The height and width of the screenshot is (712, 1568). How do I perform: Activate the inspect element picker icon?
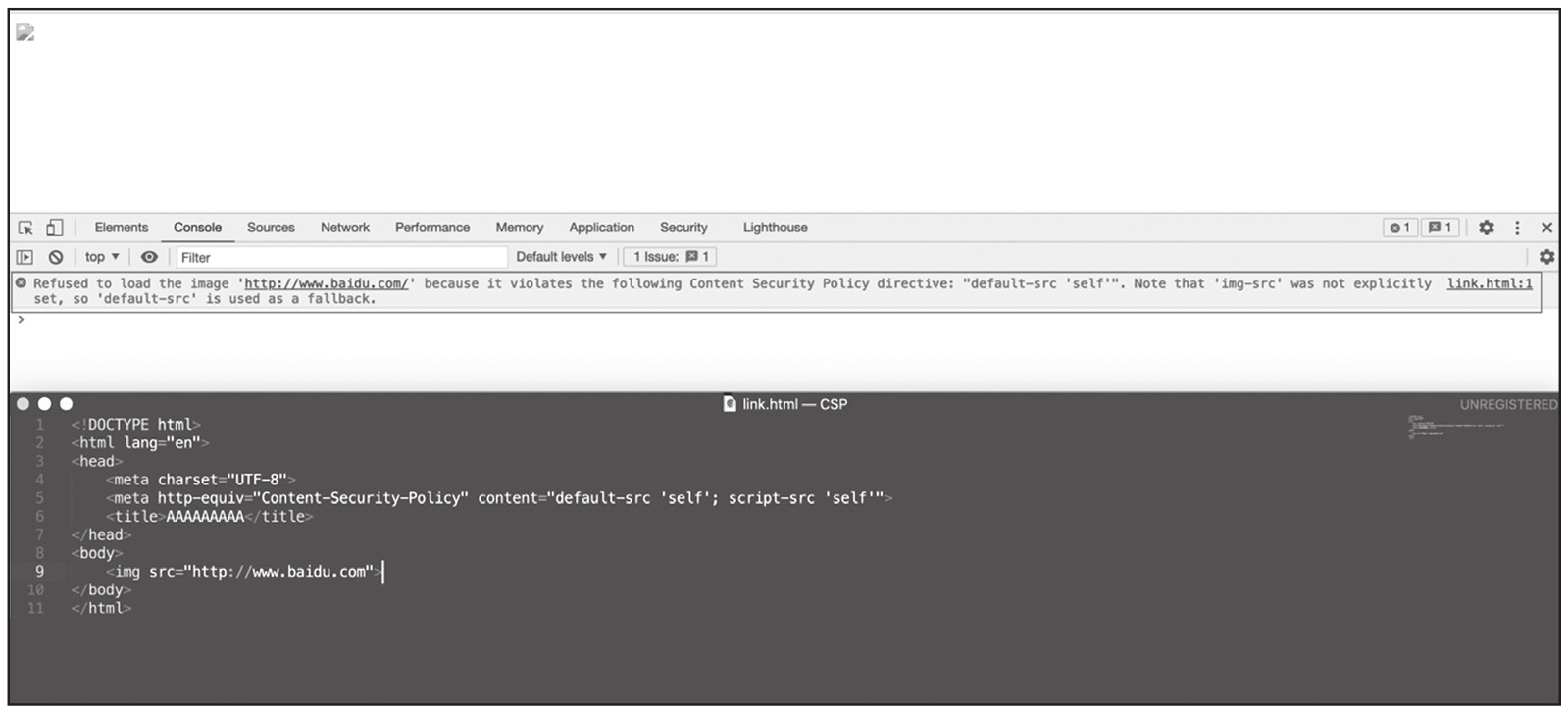(25, 228)
